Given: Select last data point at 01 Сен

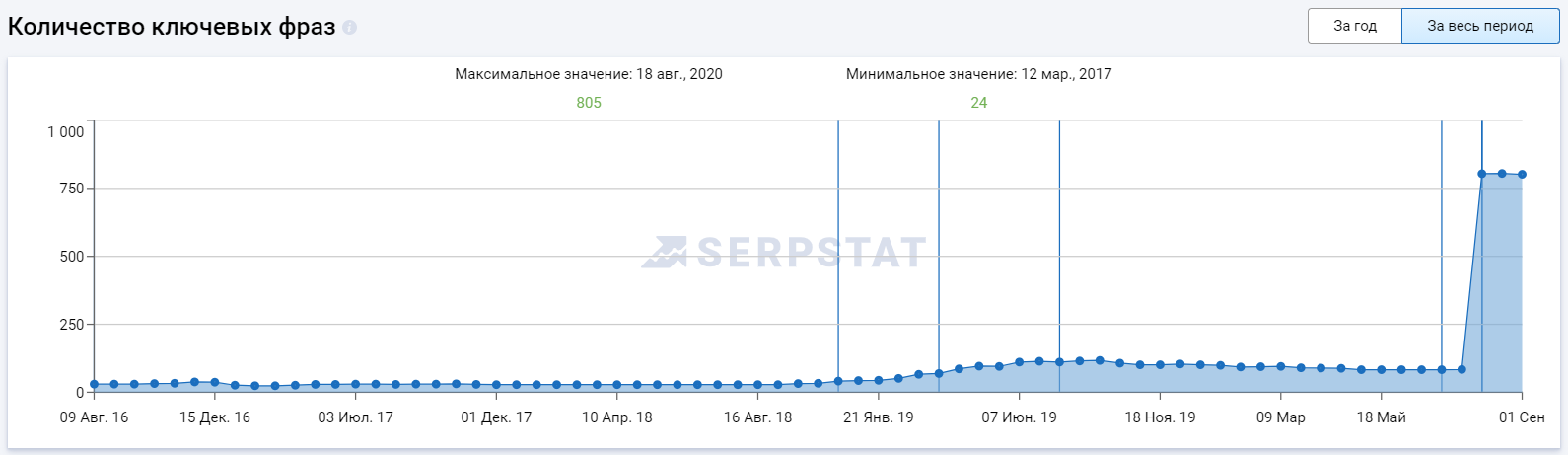Looking at the screenshot, I should [1522, 175].
